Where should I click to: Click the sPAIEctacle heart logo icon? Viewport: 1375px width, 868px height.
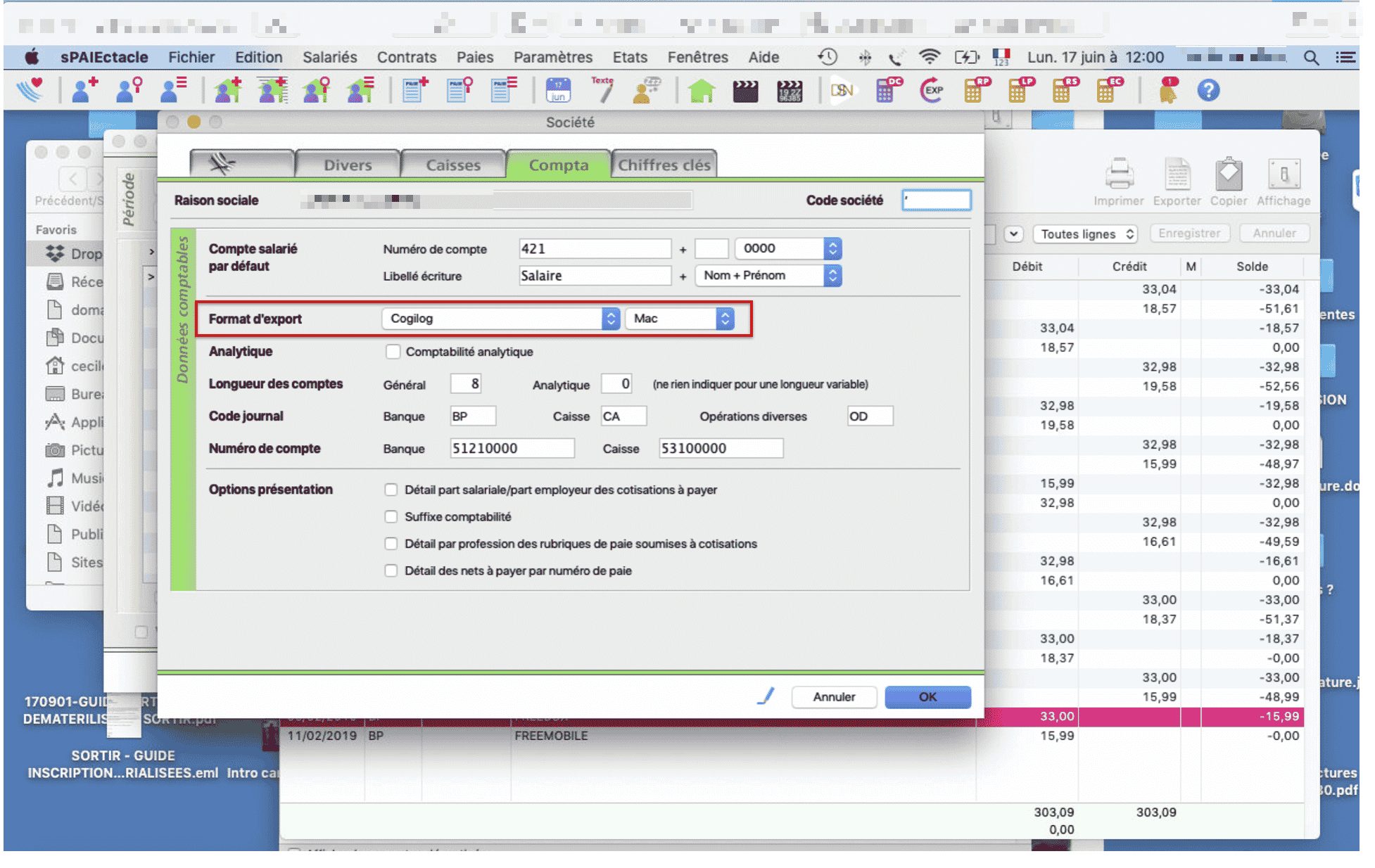coord(30,90)
